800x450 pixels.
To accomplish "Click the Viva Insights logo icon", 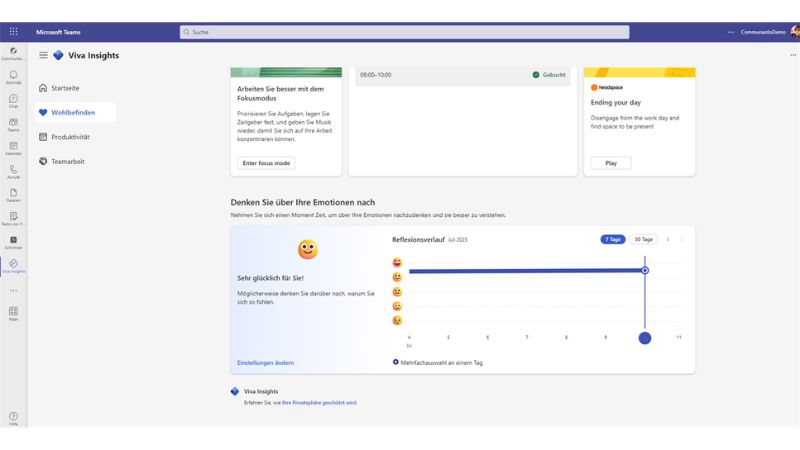I will tap(58, 55).
